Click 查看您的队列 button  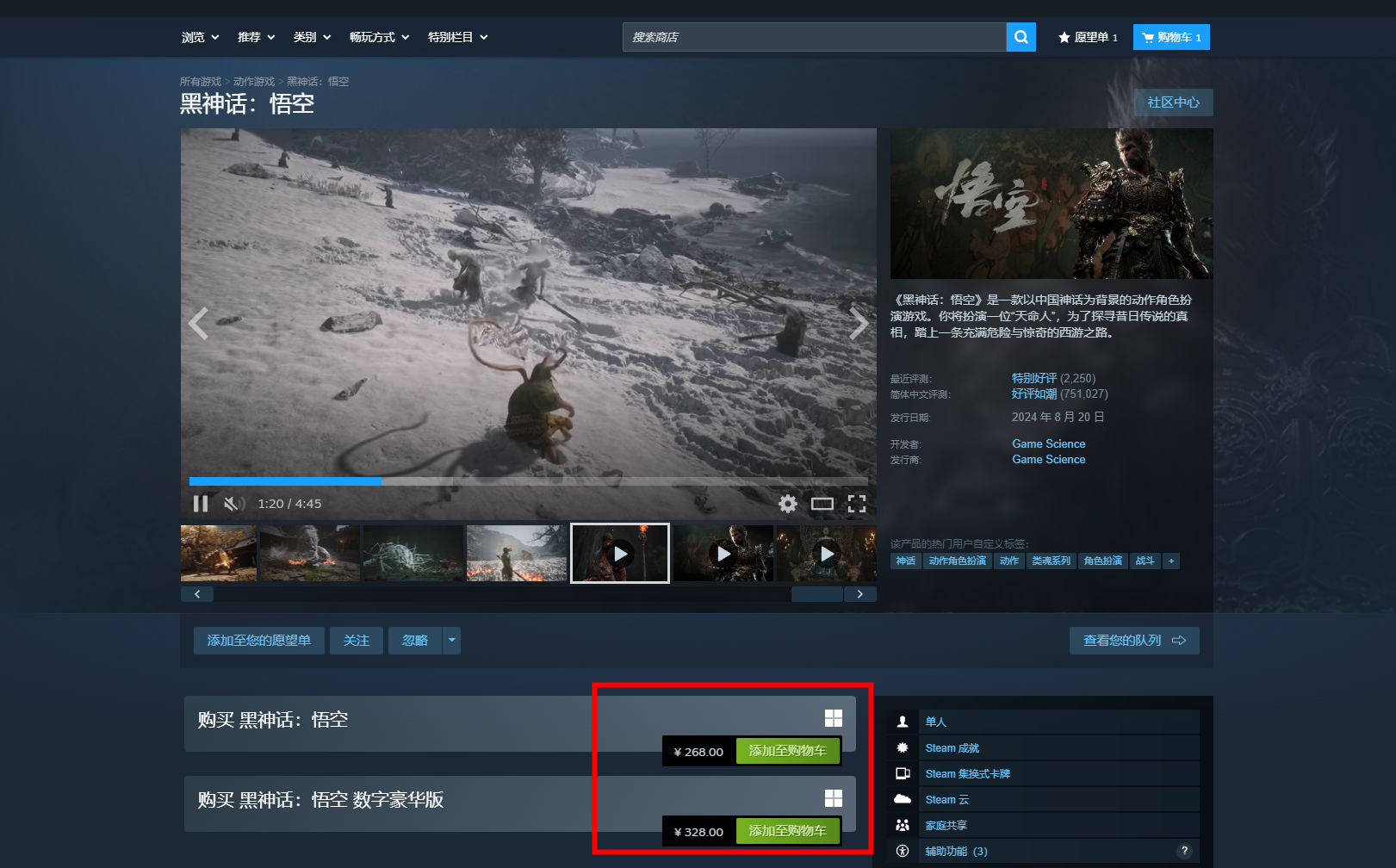click(x=1134, y=641)
